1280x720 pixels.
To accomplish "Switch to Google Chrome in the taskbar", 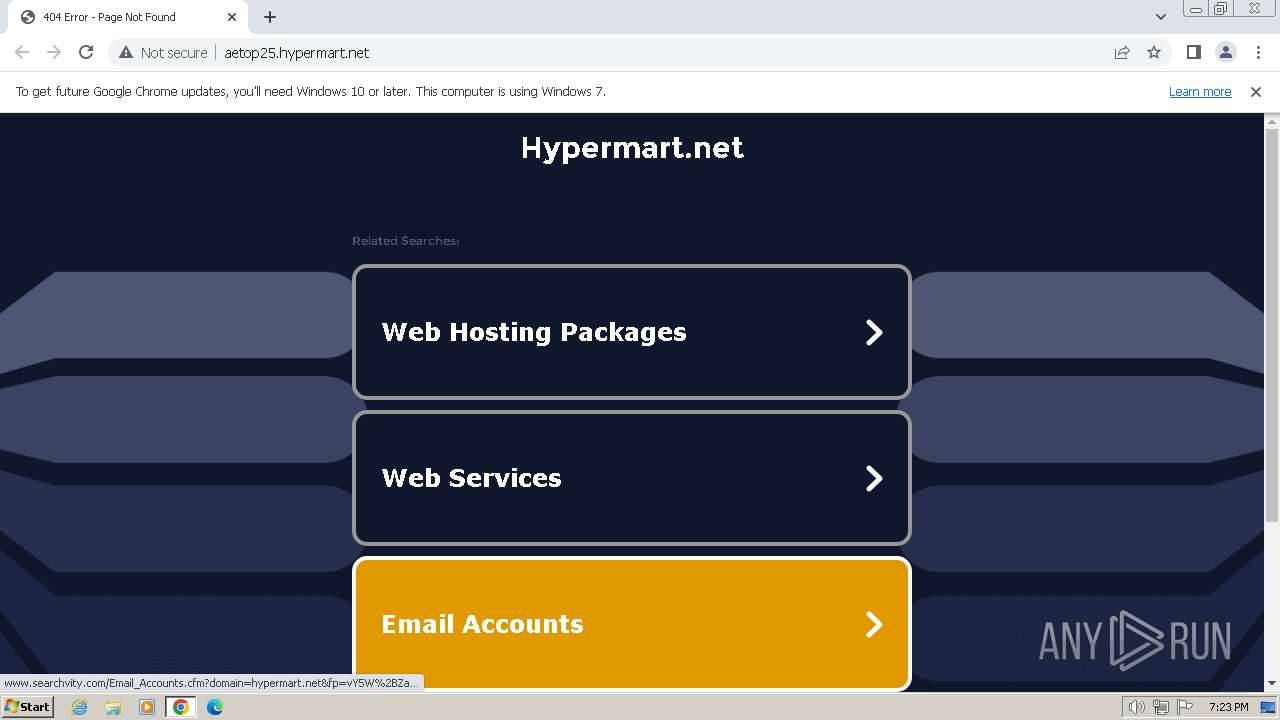I will pos(181,707).
